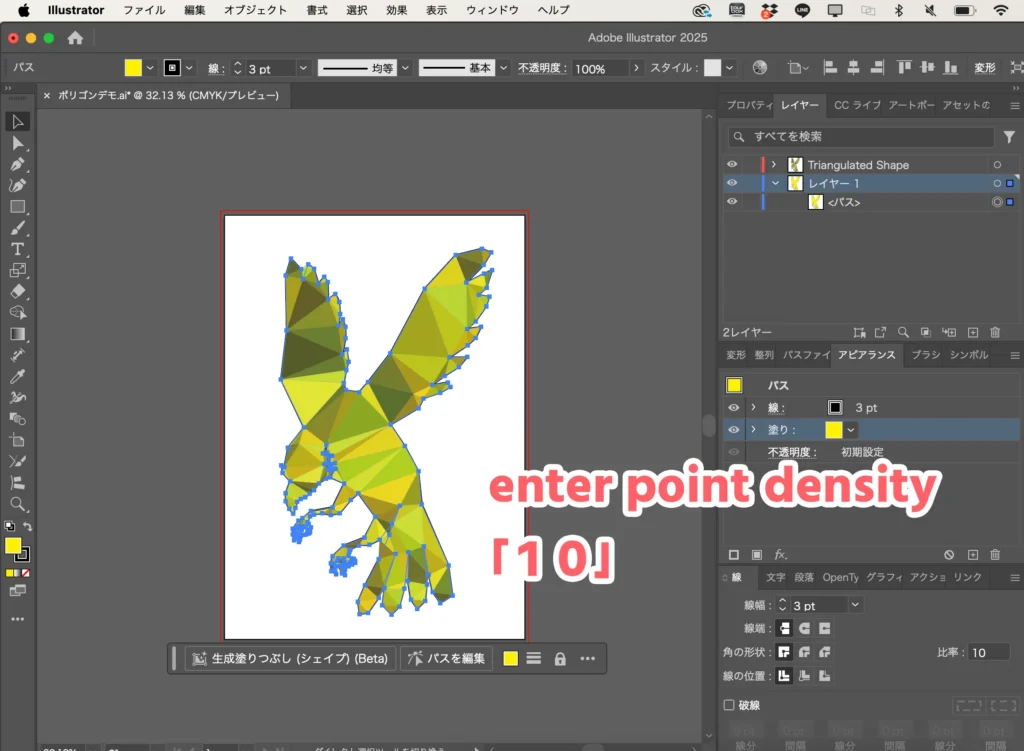1024x751 pixels.
Task: Toggle visibility of the <パス> sublayer
Action: pyautogui.click(x=732, y=202)
